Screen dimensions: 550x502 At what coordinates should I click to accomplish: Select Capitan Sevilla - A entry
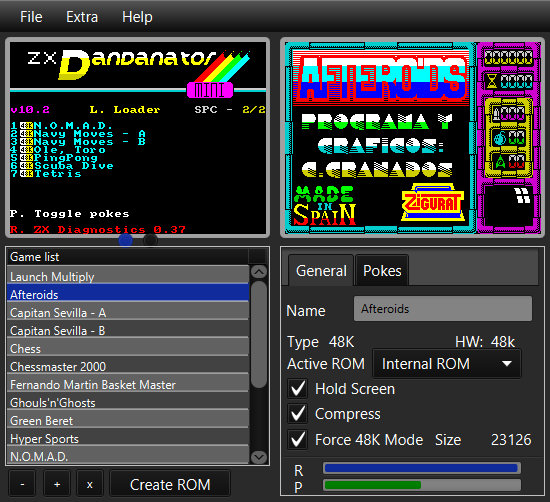(128, 312)
